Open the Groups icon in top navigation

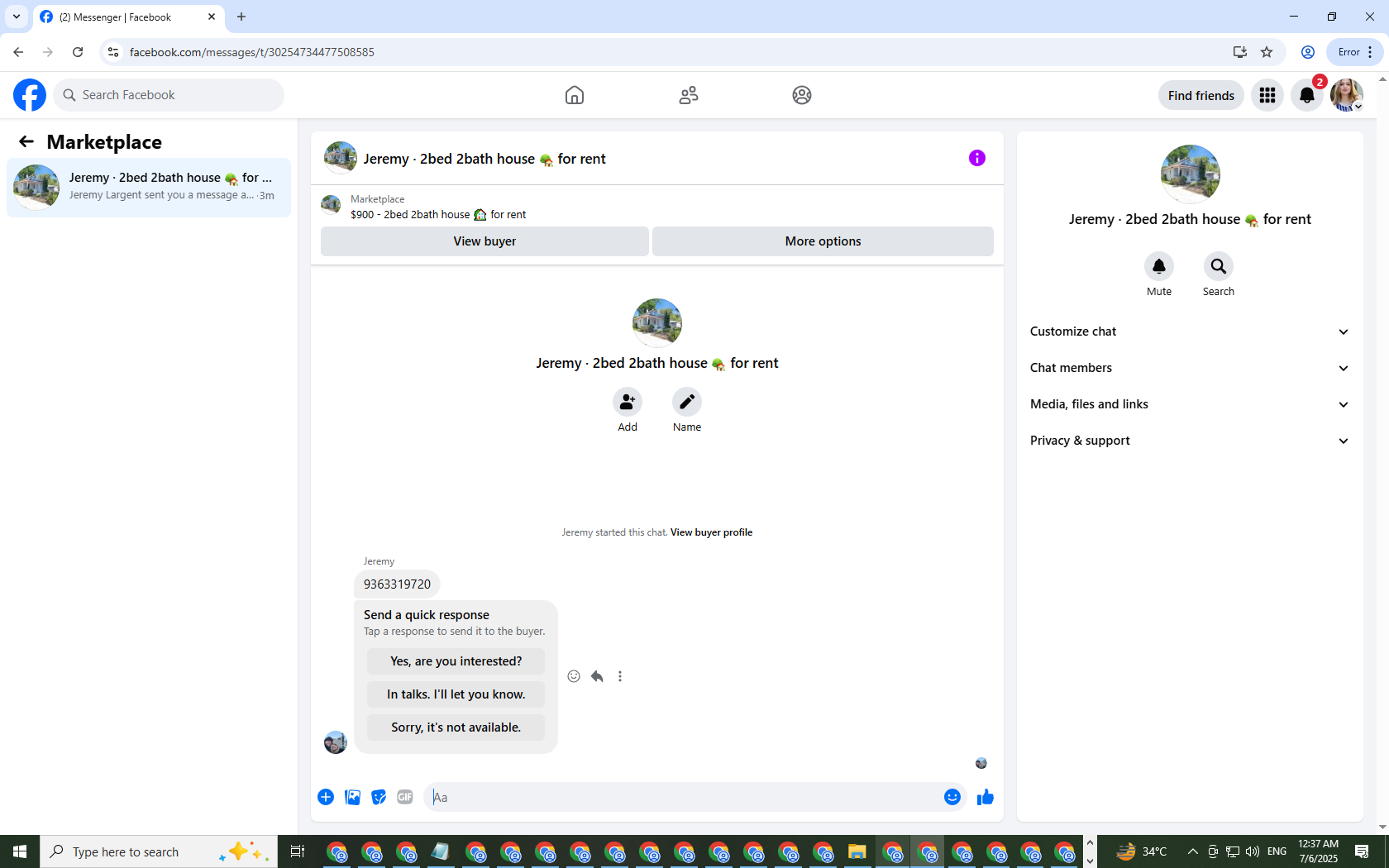tap(802, 95)
